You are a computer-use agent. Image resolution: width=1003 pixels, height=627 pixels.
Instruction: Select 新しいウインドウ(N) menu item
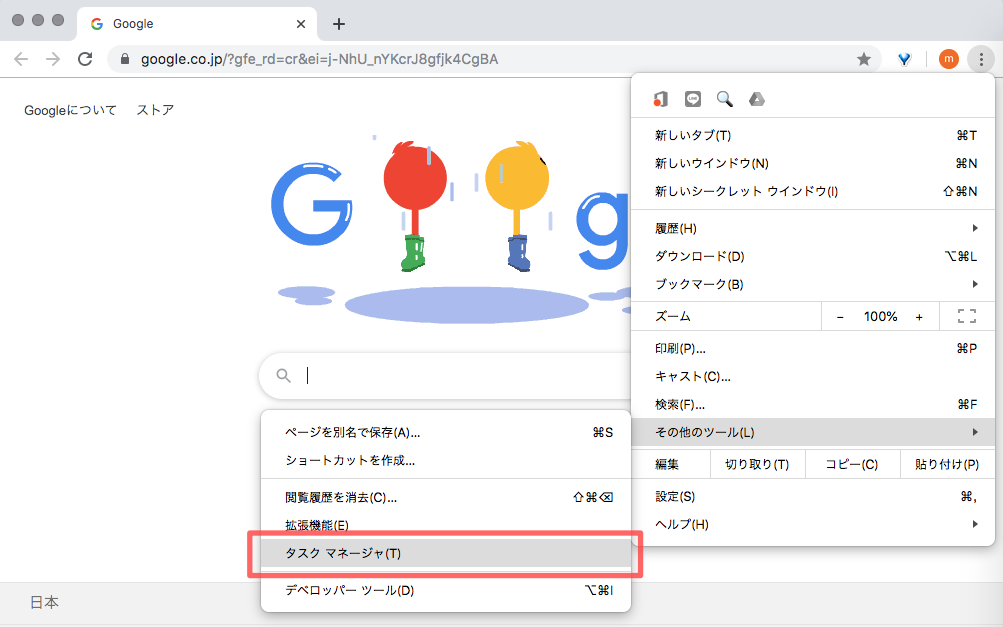point(813,164)
